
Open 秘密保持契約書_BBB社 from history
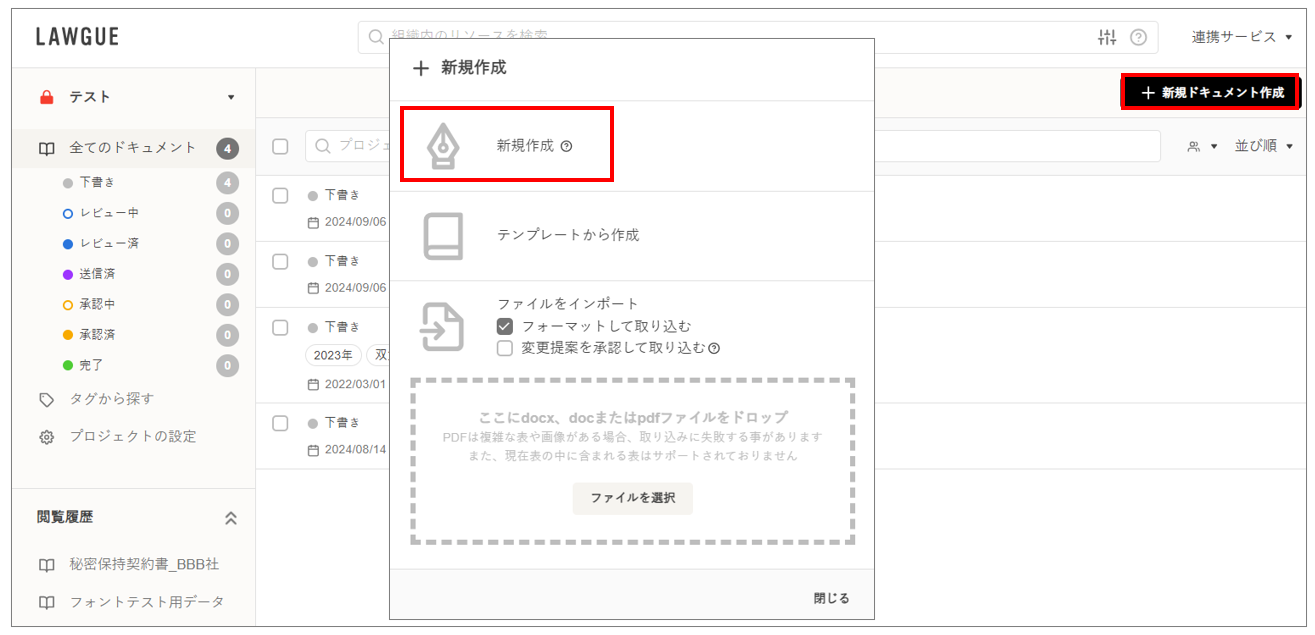(143, 564)
